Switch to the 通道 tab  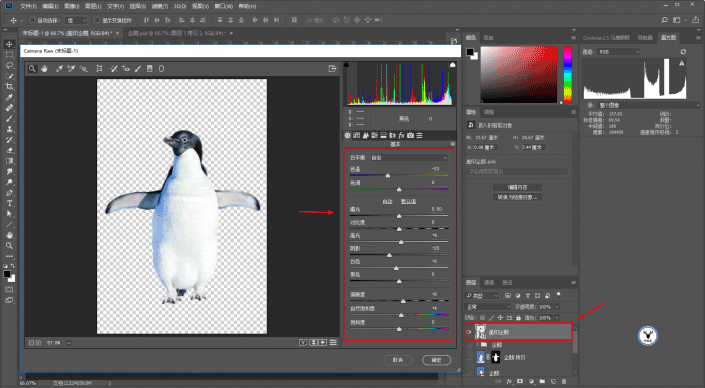[489, 283]
